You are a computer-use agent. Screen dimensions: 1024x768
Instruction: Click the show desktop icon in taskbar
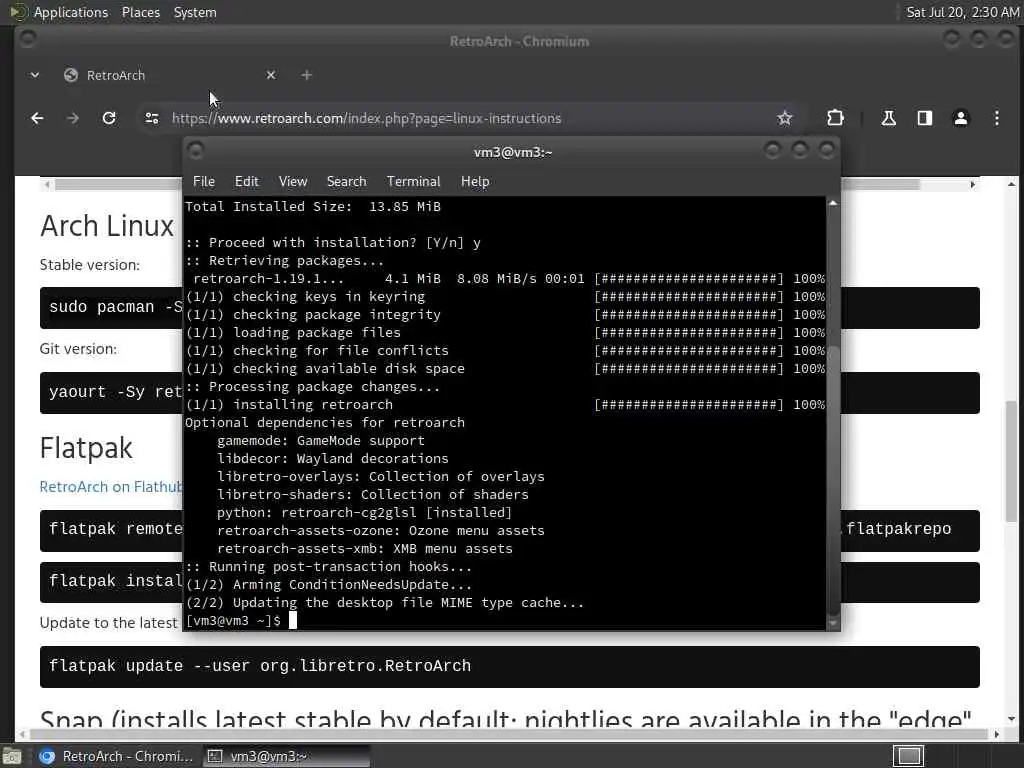[12, 757]
